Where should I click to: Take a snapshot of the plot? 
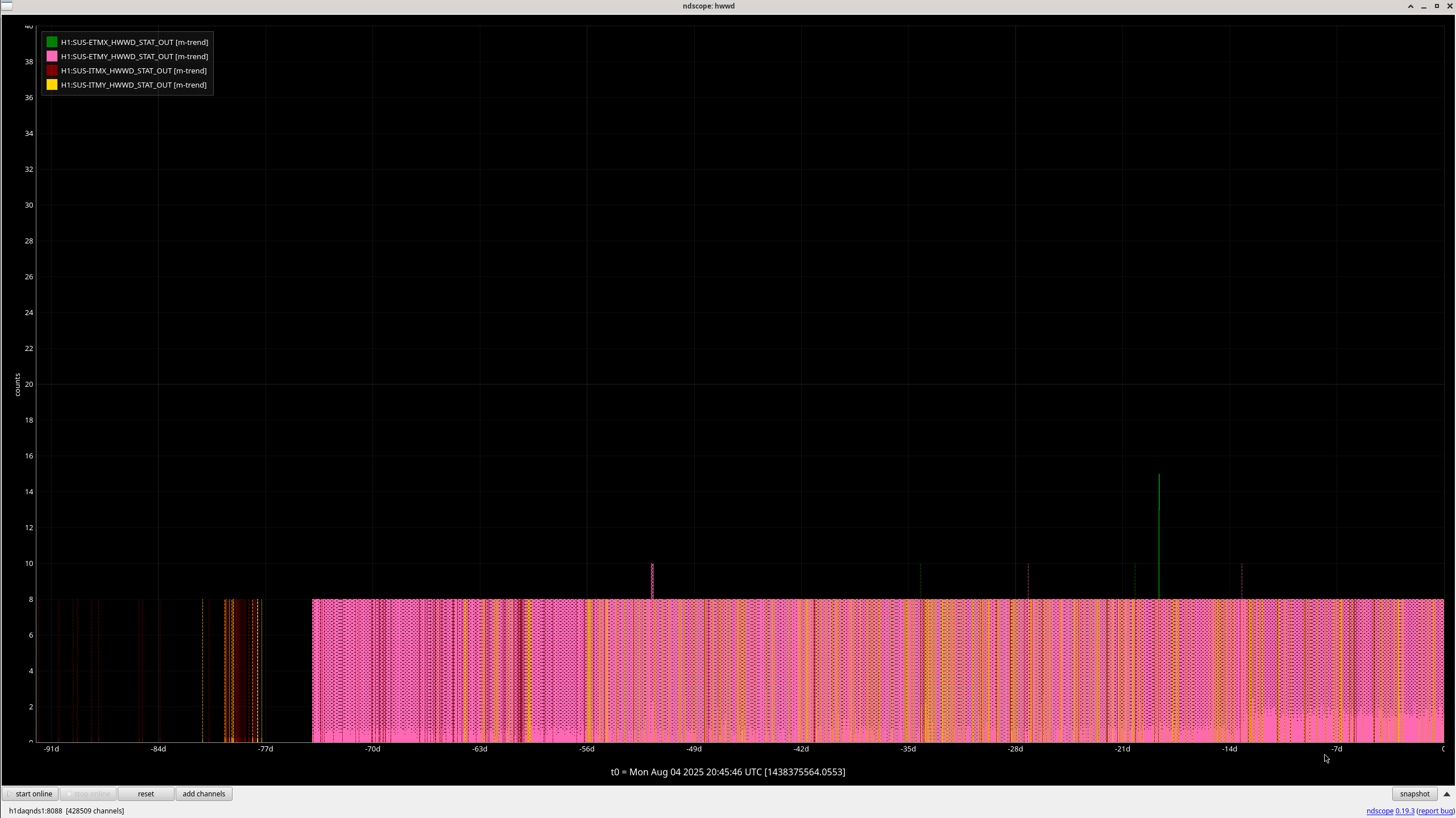tap(1414, 794)
